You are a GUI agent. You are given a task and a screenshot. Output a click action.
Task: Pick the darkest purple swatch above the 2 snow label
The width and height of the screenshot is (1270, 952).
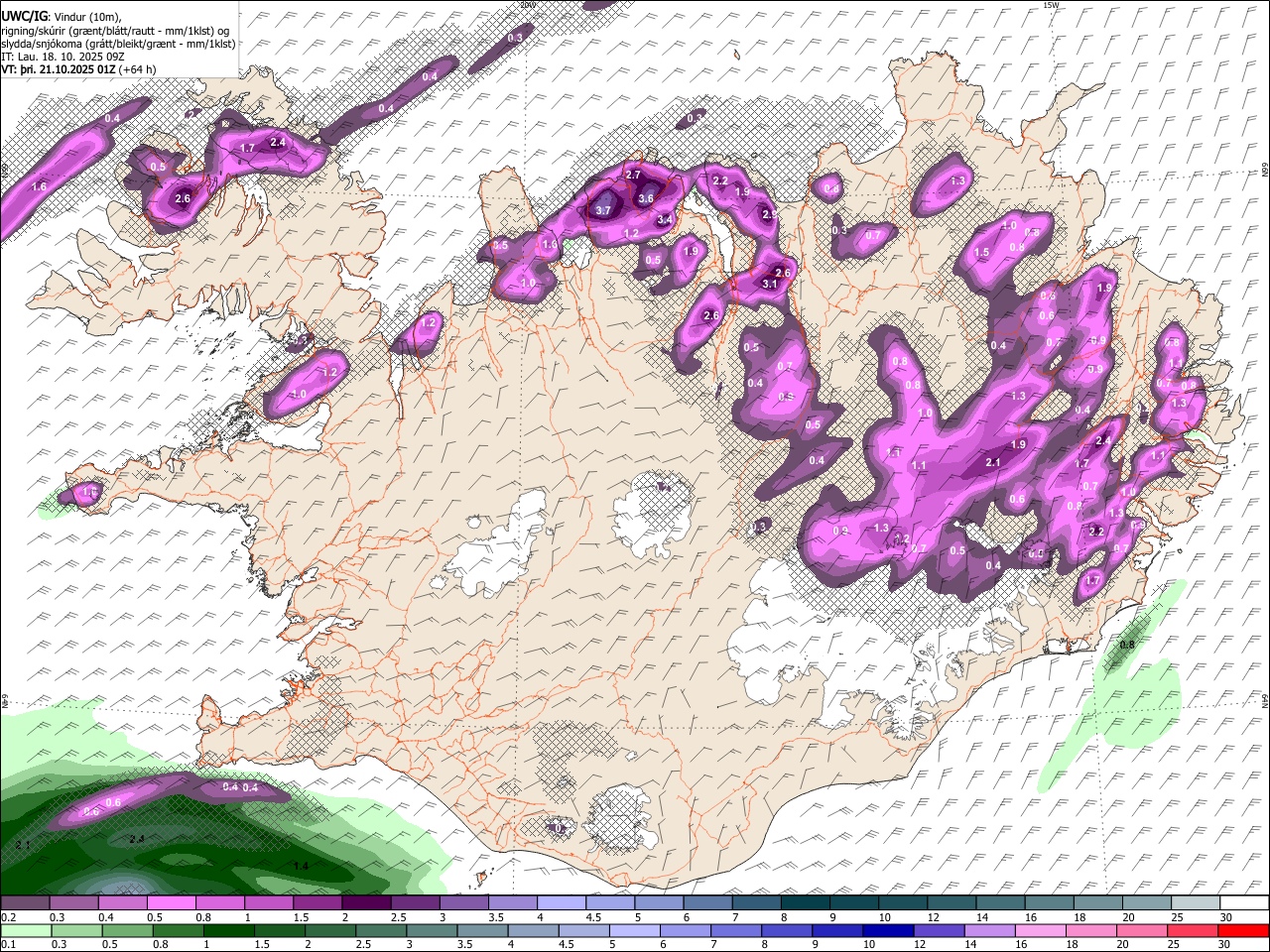click(x=365, y=903)
